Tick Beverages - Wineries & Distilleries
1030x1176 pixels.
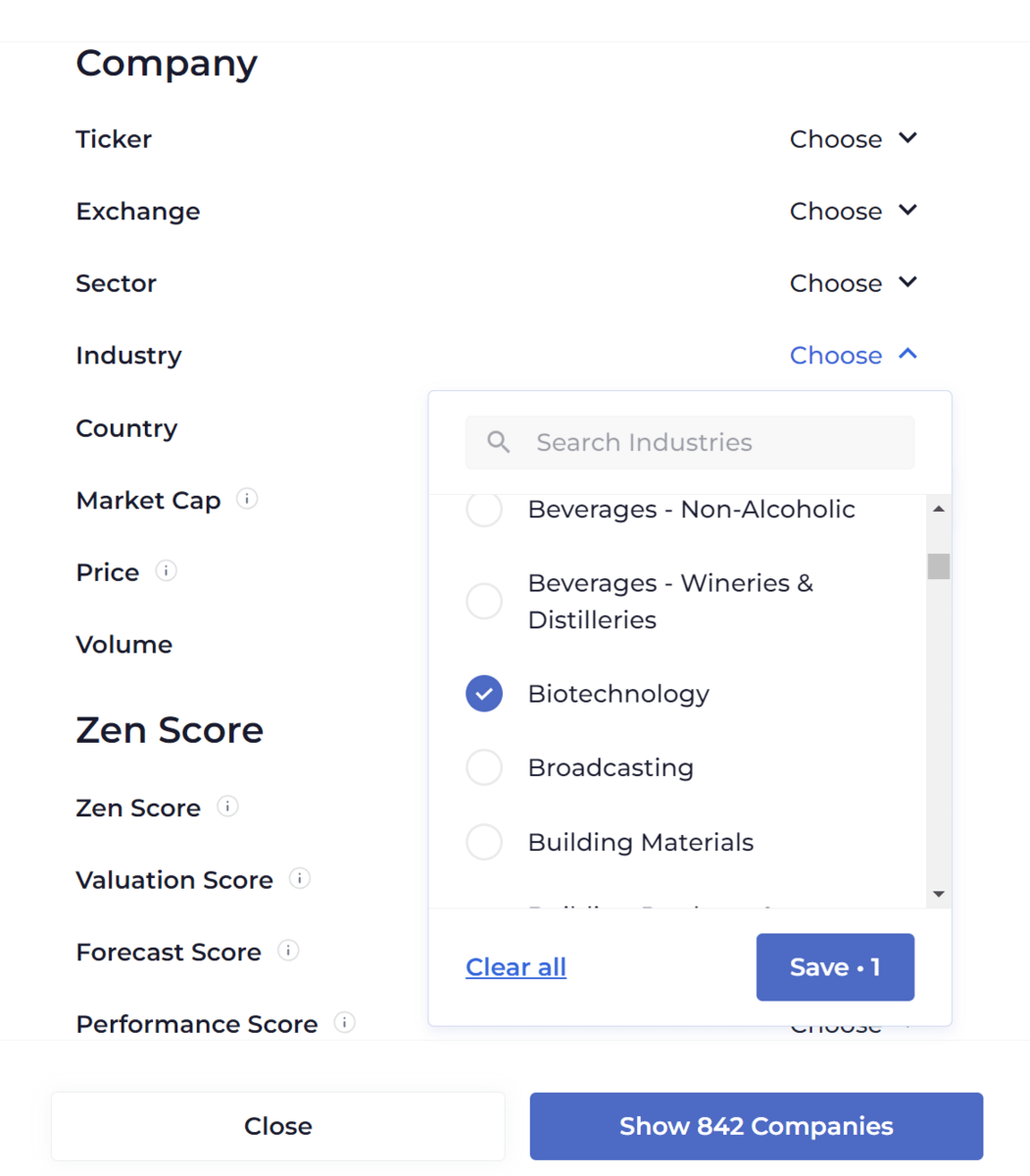tap(484, 601)
